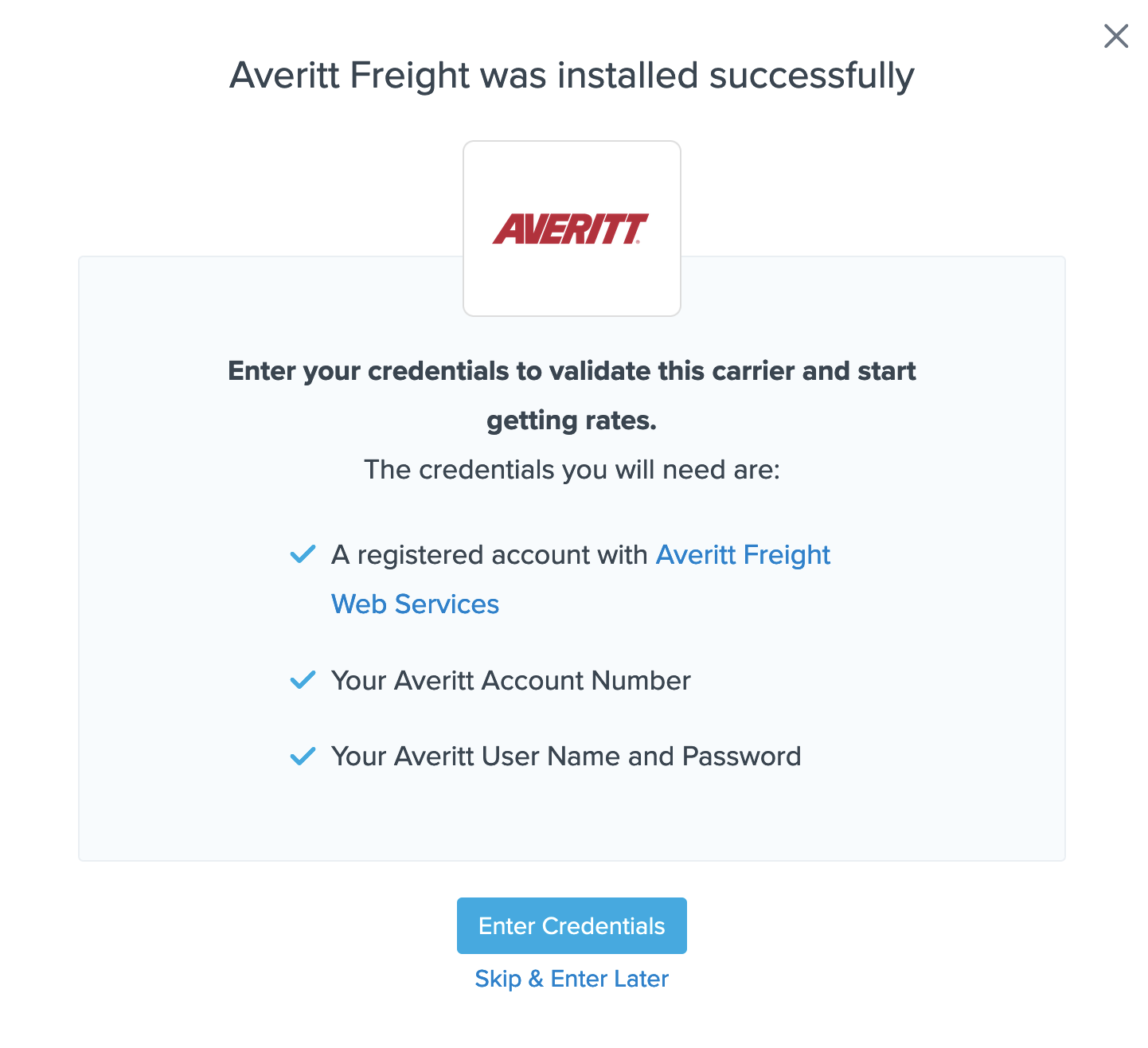Screen dimensions: 1148x1048
Task: Open the Averitt Freight link
Action: click(x=743, y=555)
